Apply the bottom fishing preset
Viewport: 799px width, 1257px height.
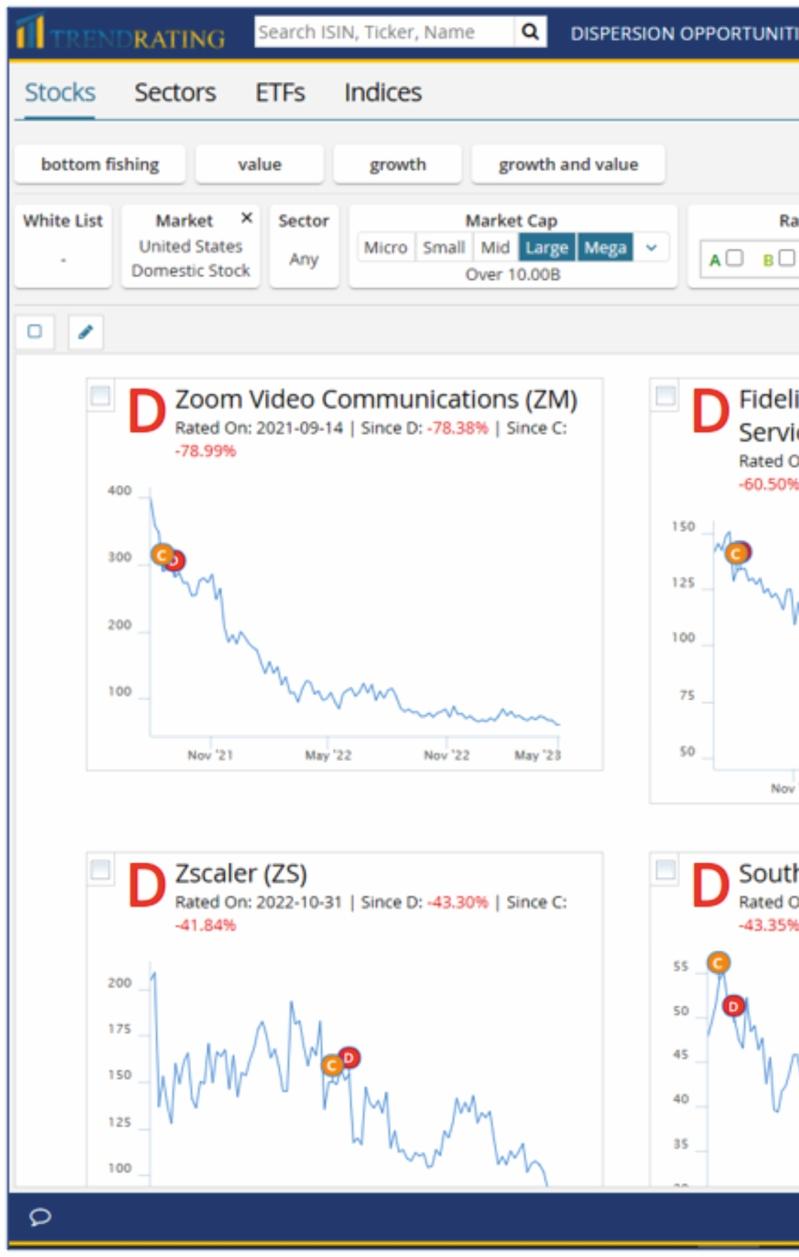[100, 164]
